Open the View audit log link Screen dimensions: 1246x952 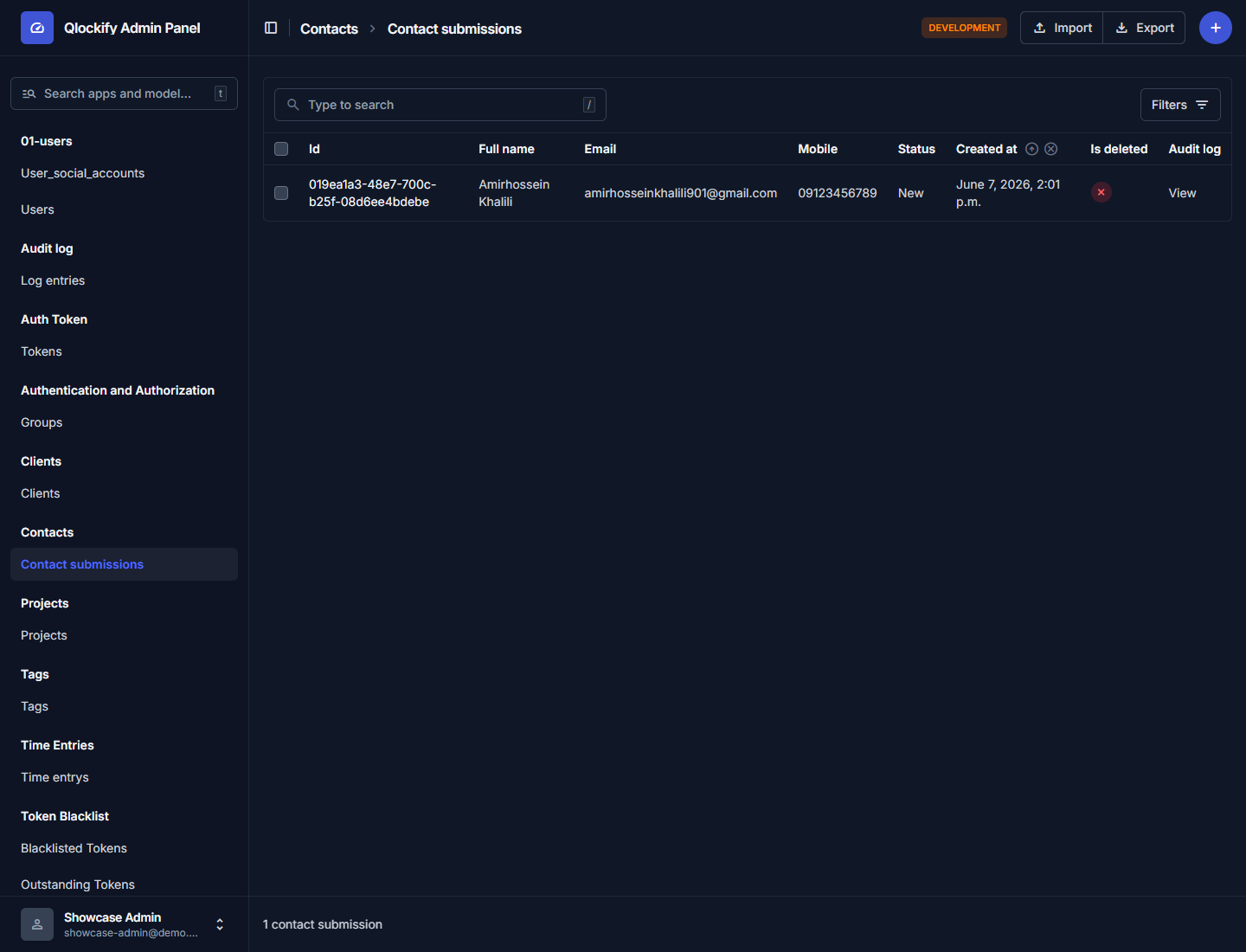coord(1182,193)
